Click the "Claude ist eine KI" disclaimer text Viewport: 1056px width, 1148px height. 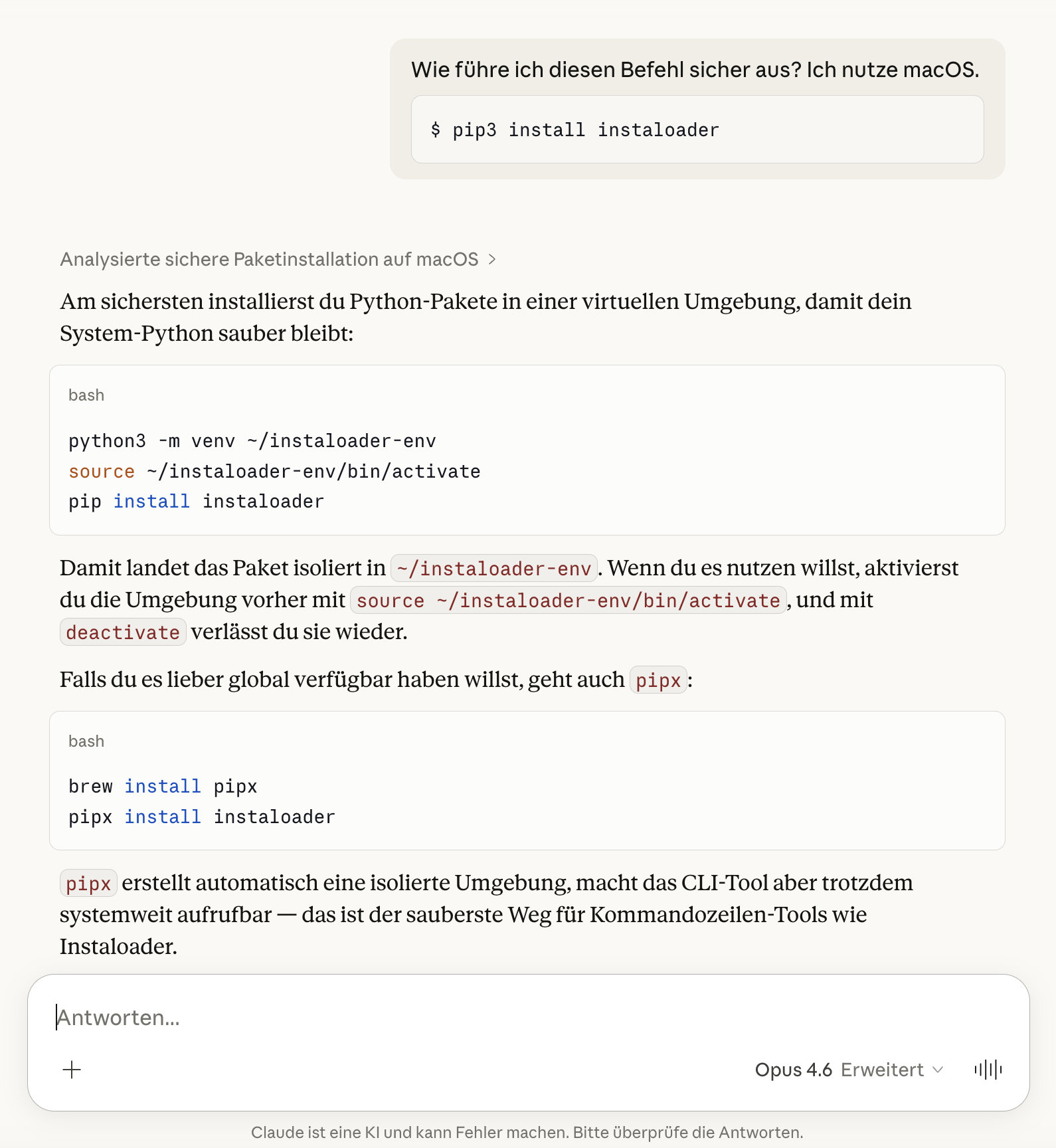click(527, 1133)
